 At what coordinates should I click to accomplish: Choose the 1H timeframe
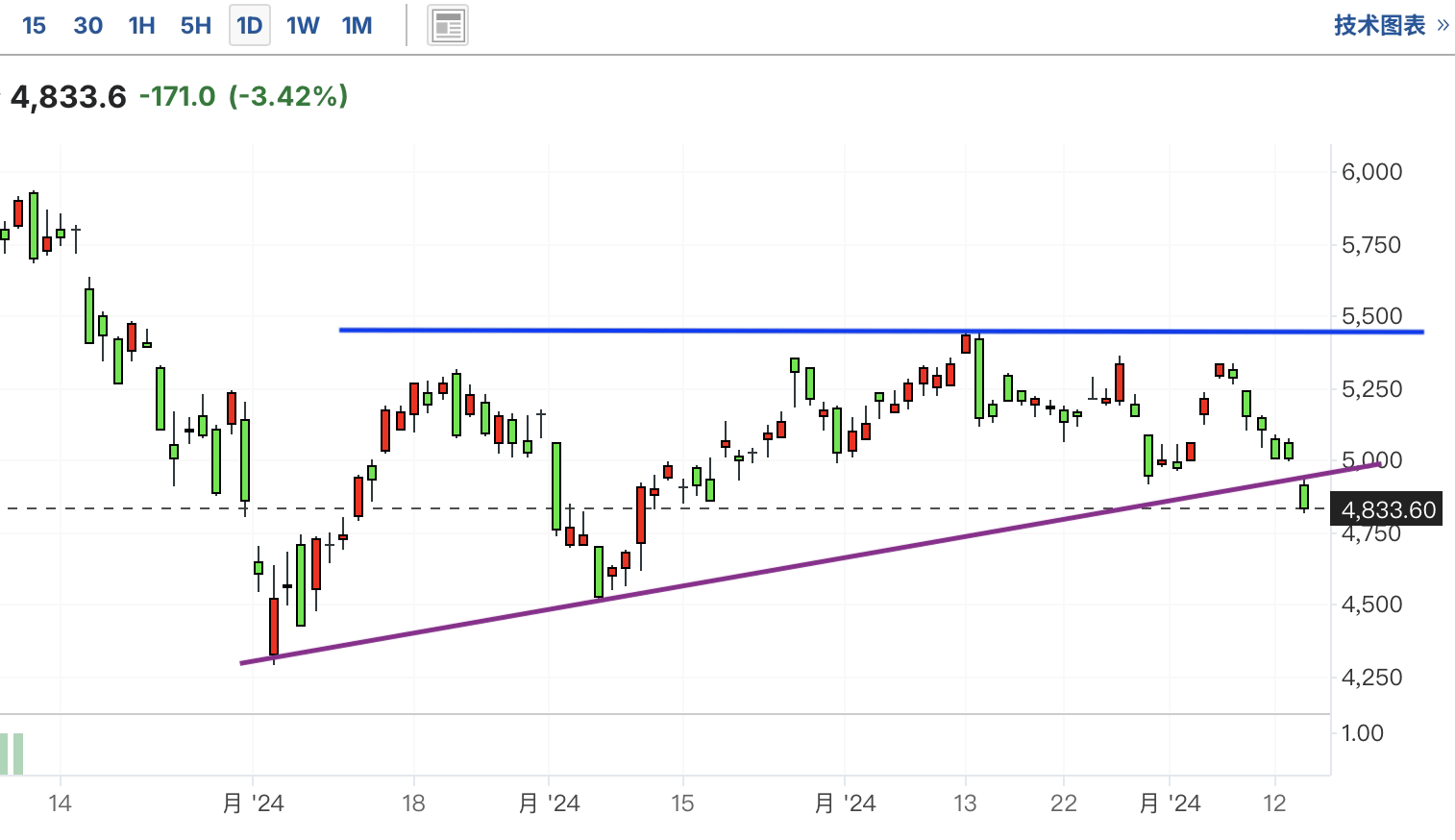click(141, 26)
